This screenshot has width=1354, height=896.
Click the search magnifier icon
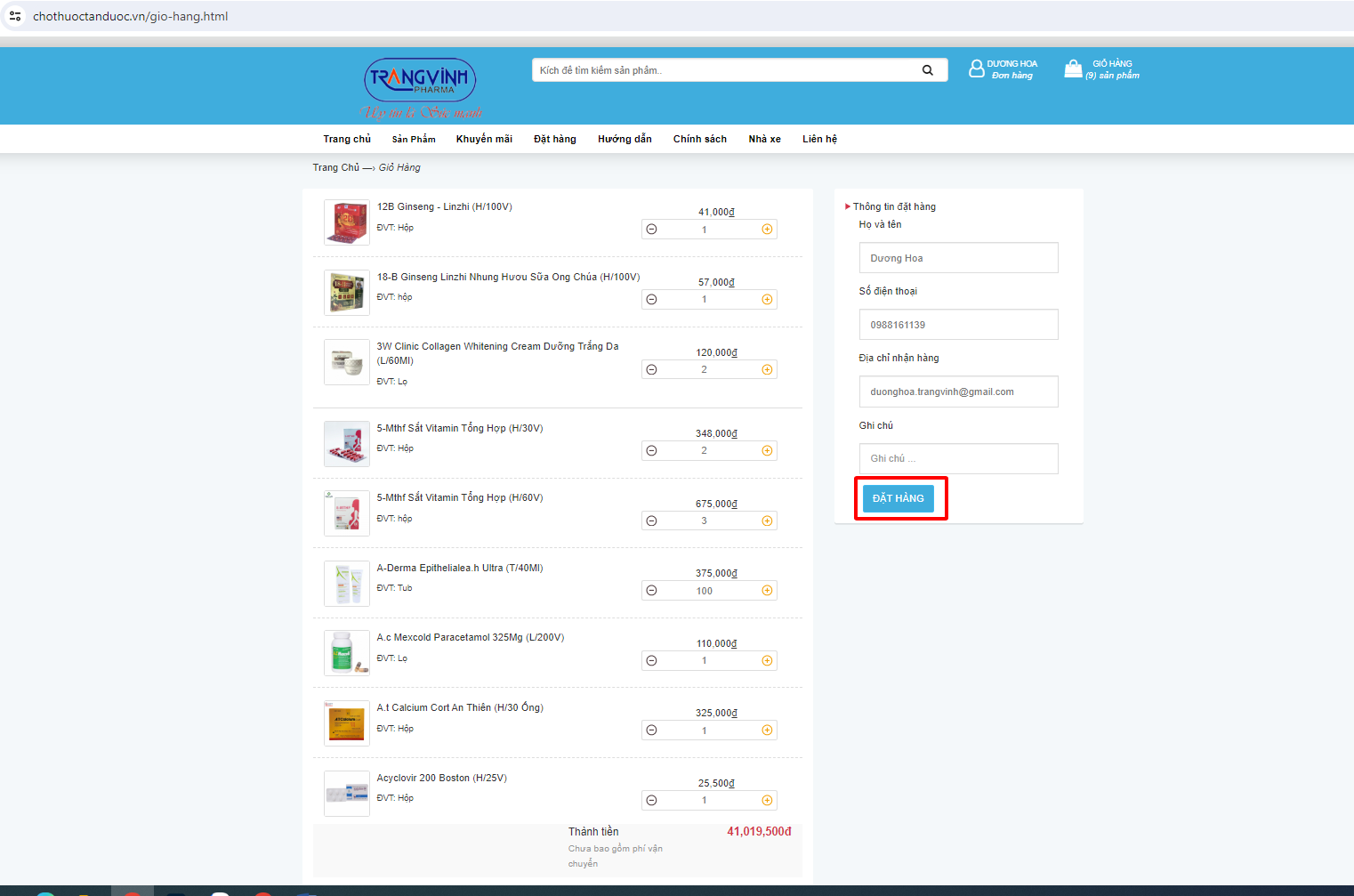pos(927,70)
